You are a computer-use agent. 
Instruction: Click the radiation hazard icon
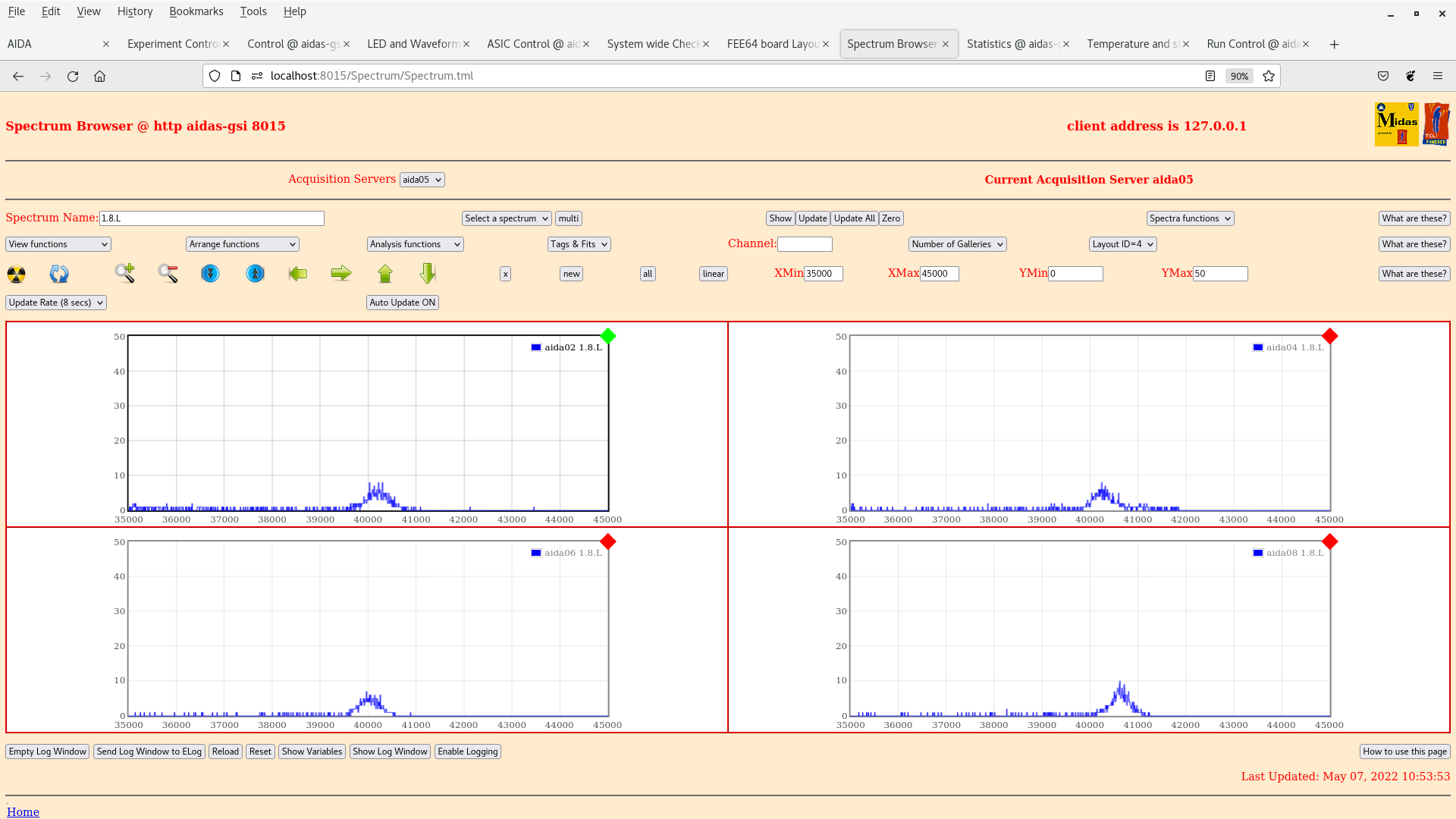coord(16,274)
